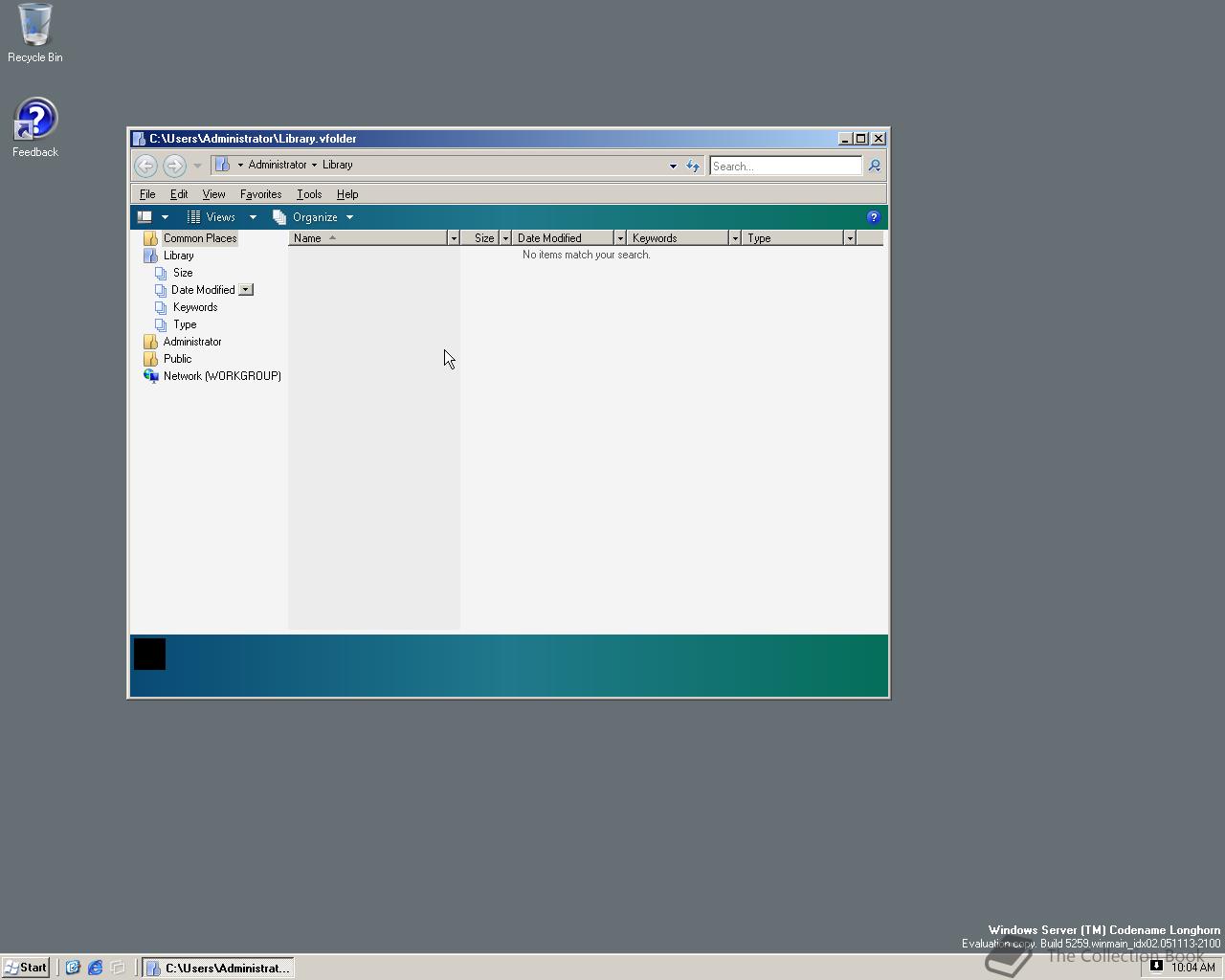
Task: Click the Forward navigation arrow
Action: [x=173, y=166]
